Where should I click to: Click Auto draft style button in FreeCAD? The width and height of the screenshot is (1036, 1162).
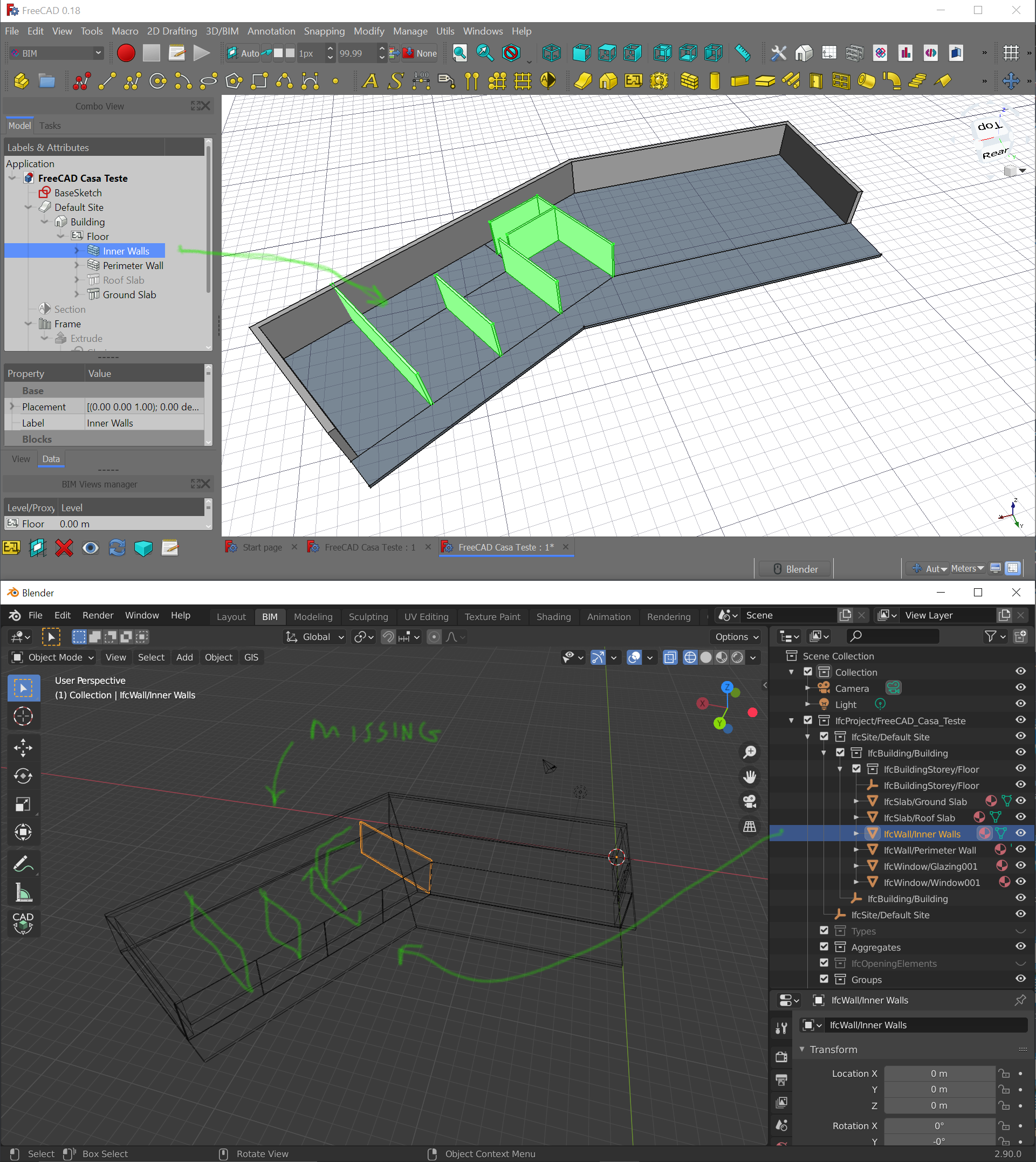click(x=243, y=53)
